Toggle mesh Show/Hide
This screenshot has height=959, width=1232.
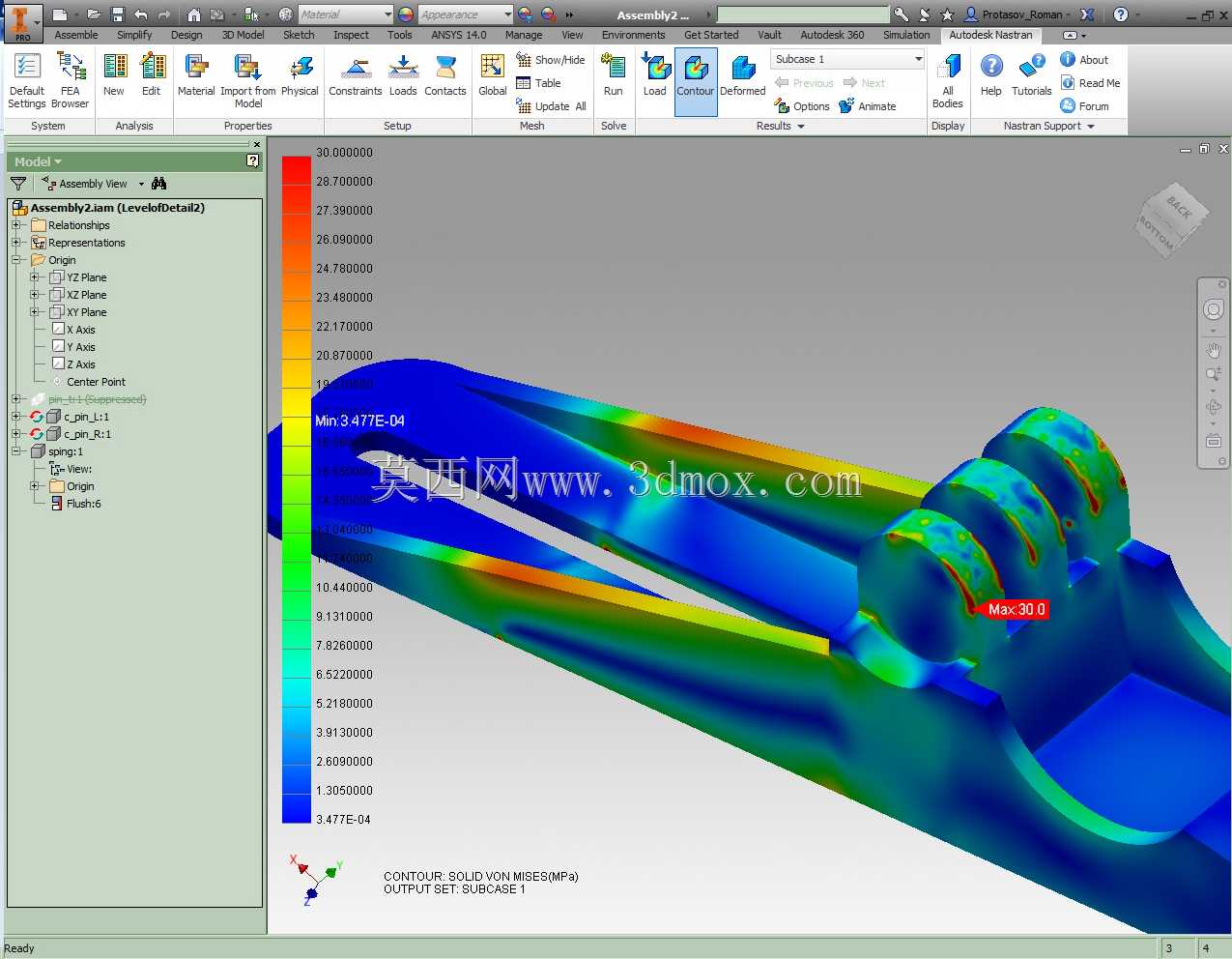click(x=551, y=60)
